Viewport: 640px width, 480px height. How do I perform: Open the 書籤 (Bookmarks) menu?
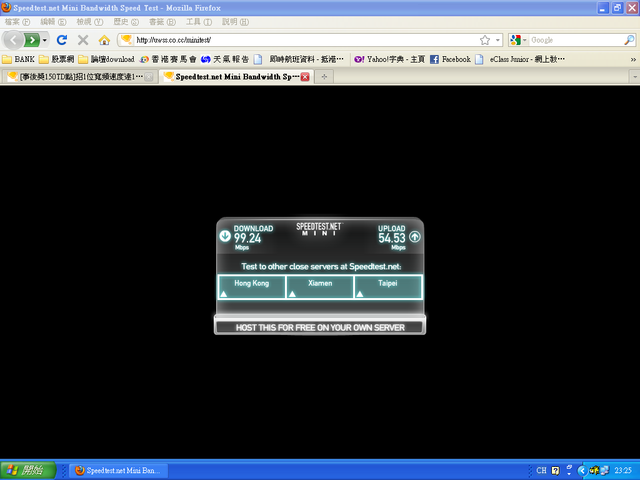(x=162, y=22)
